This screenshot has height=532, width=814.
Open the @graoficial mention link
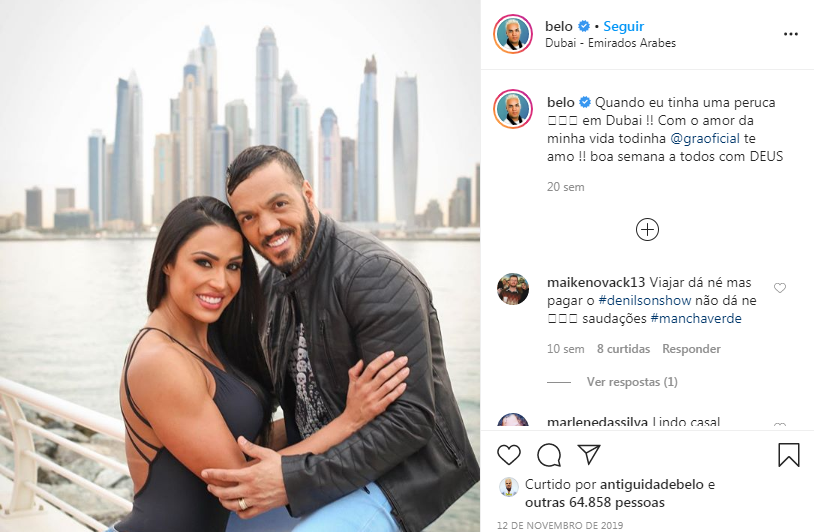click(x=705, y=139)
